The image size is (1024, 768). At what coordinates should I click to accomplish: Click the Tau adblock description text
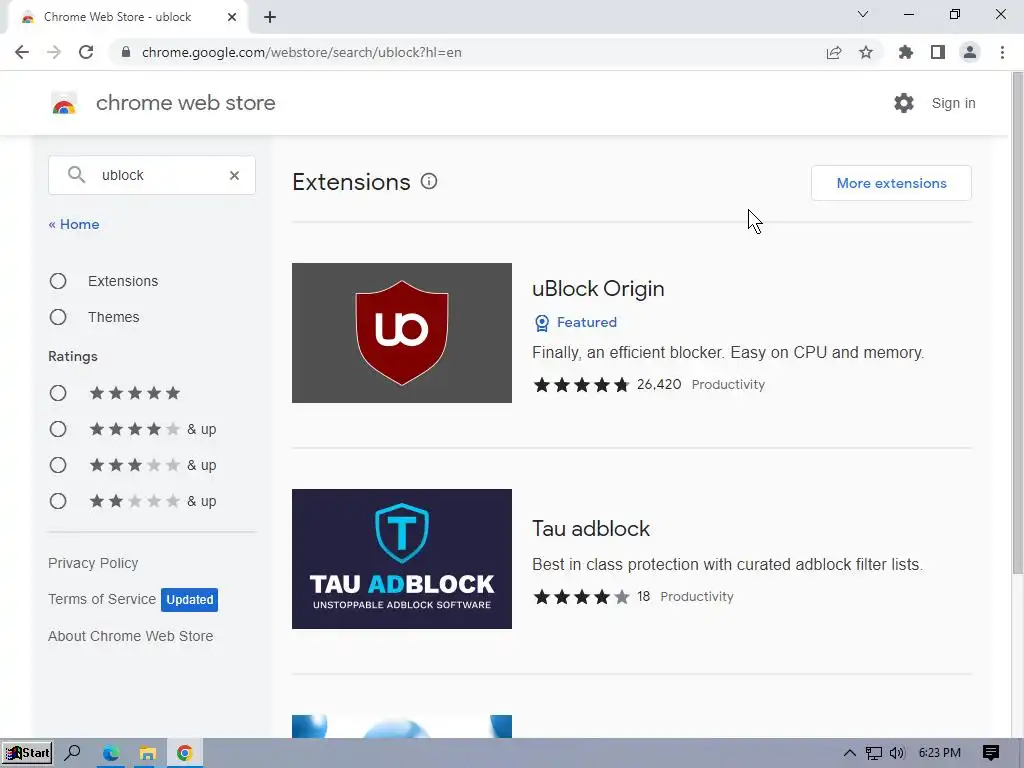(728, 564)
